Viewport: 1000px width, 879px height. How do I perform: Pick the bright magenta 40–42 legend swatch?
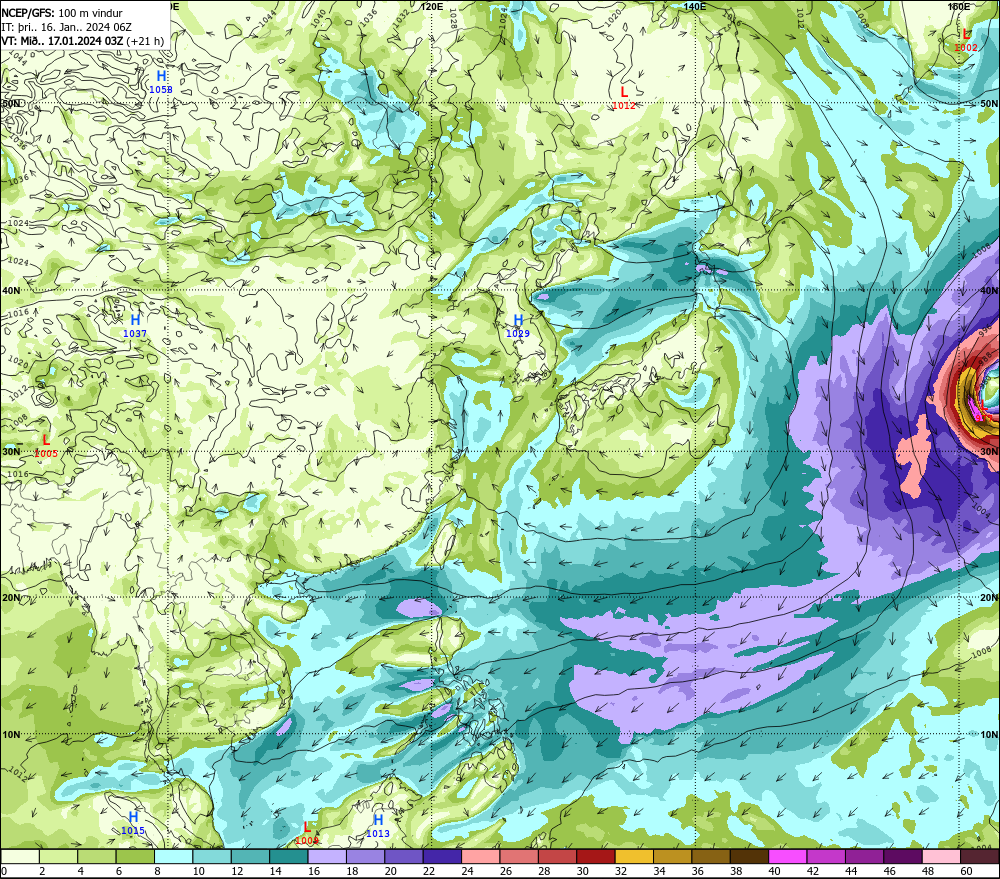(788, 856)
